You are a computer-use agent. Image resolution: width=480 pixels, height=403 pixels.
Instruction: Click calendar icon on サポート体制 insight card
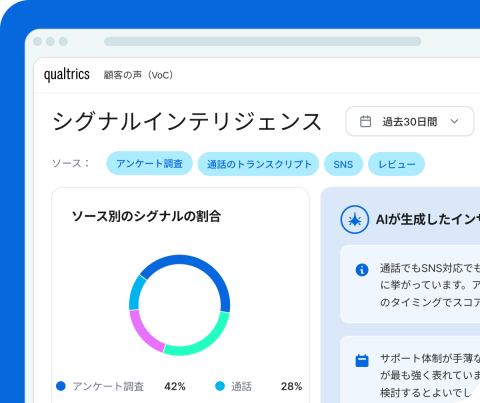pyautogui.click(x=362, y=361)
